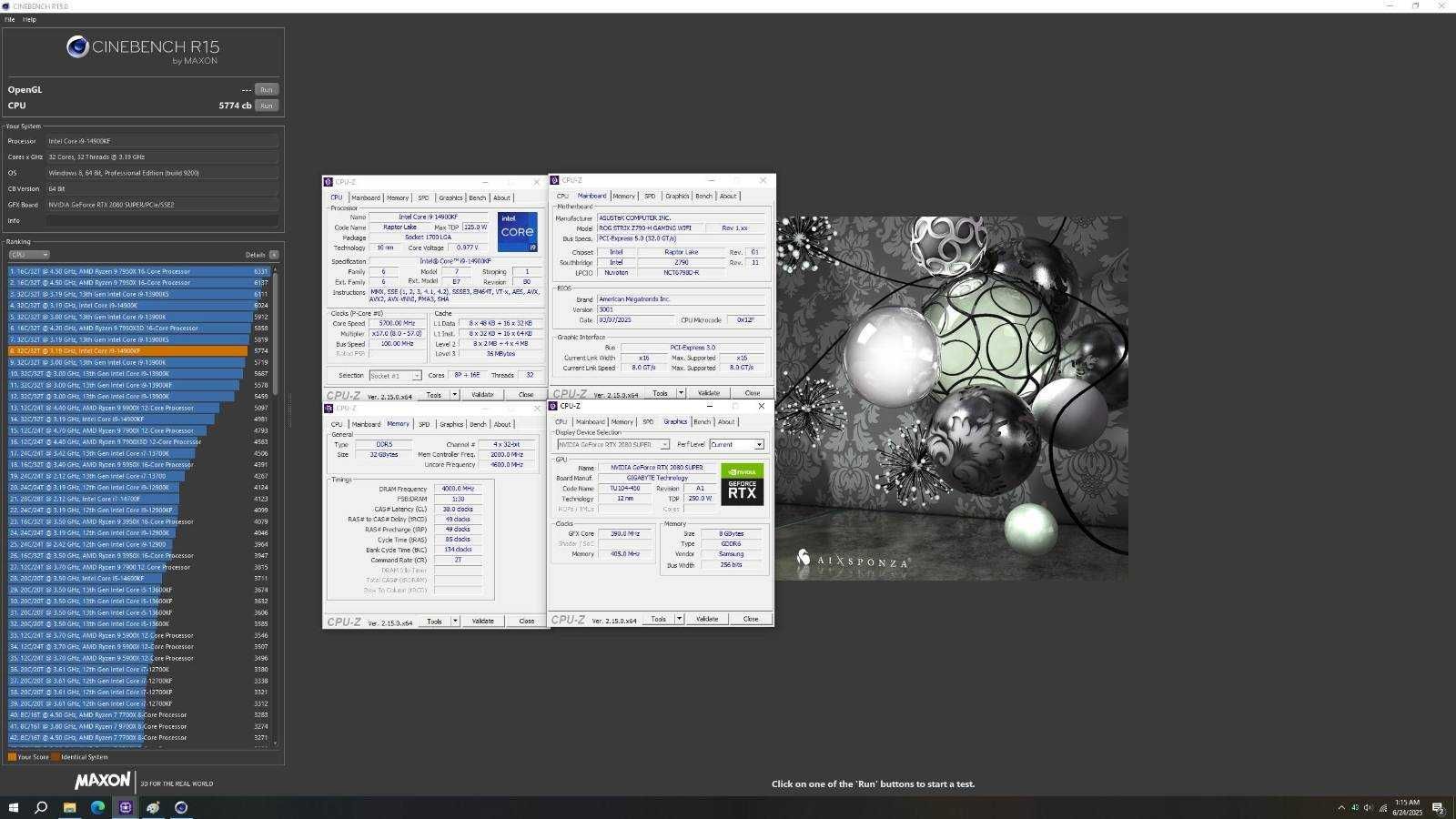Expand Tools arrow in Mainboard window
The image size is (1456, 819).
coord(681,393)
